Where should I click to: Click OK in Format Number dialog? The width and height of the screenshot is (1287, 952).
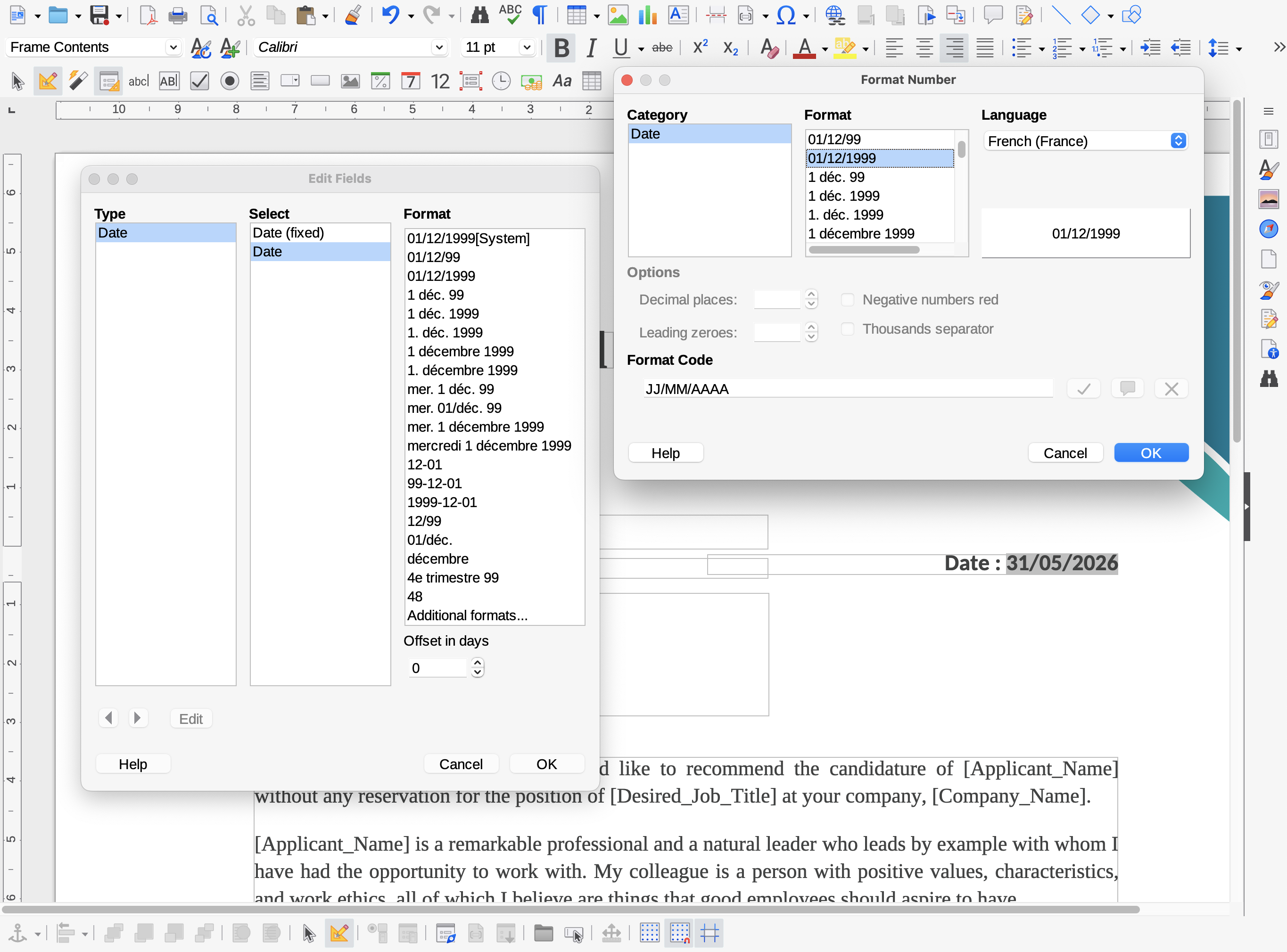(x=1151, y=453)
